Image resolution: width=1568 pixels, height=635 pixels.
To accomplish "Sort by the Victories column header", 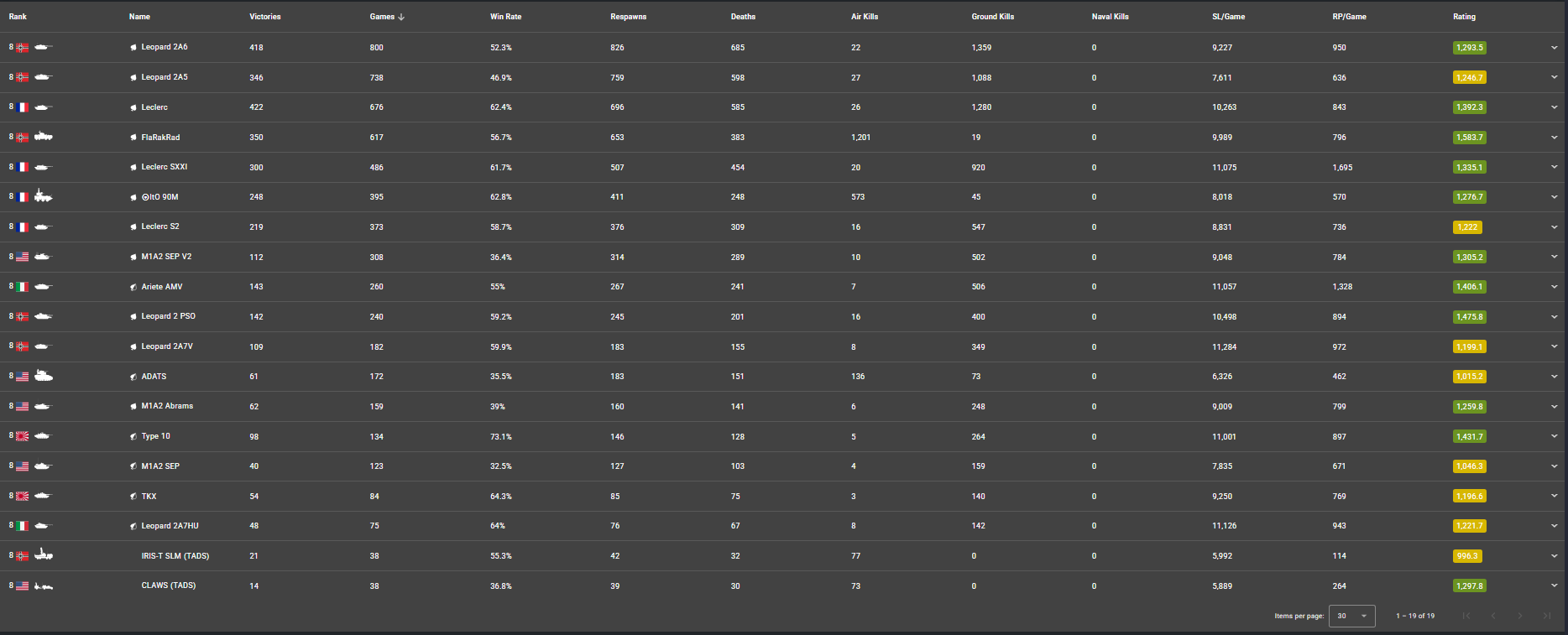I will coord(265,17).
